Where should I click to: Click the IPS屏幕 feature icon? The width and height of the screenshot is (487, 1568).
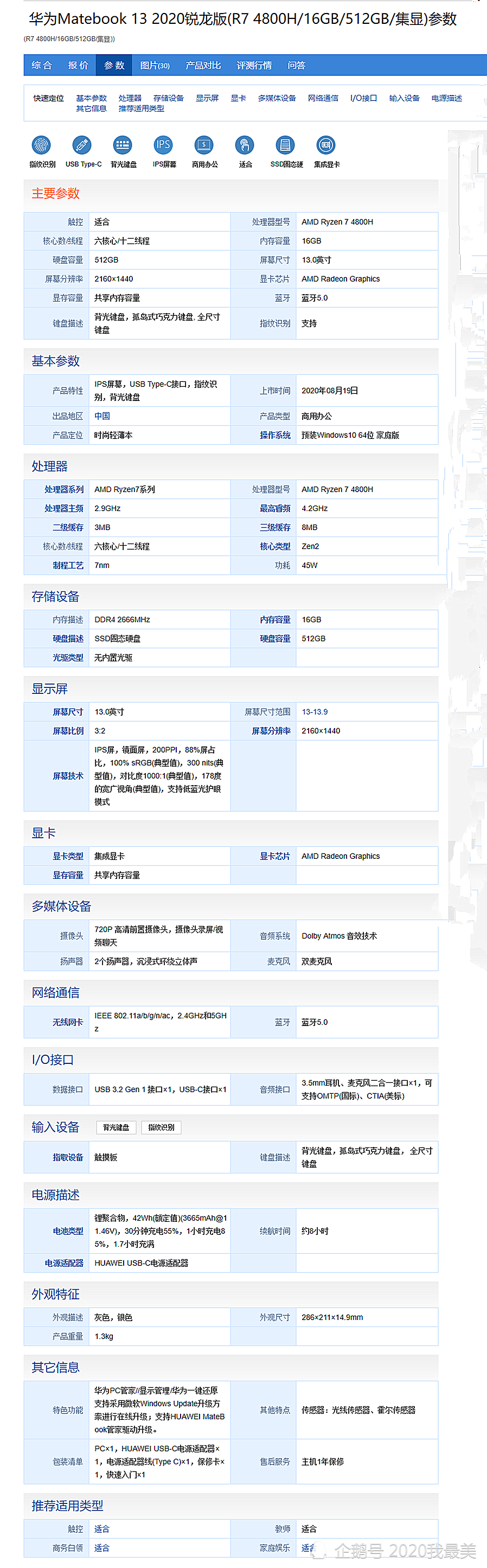coord(163,145)
